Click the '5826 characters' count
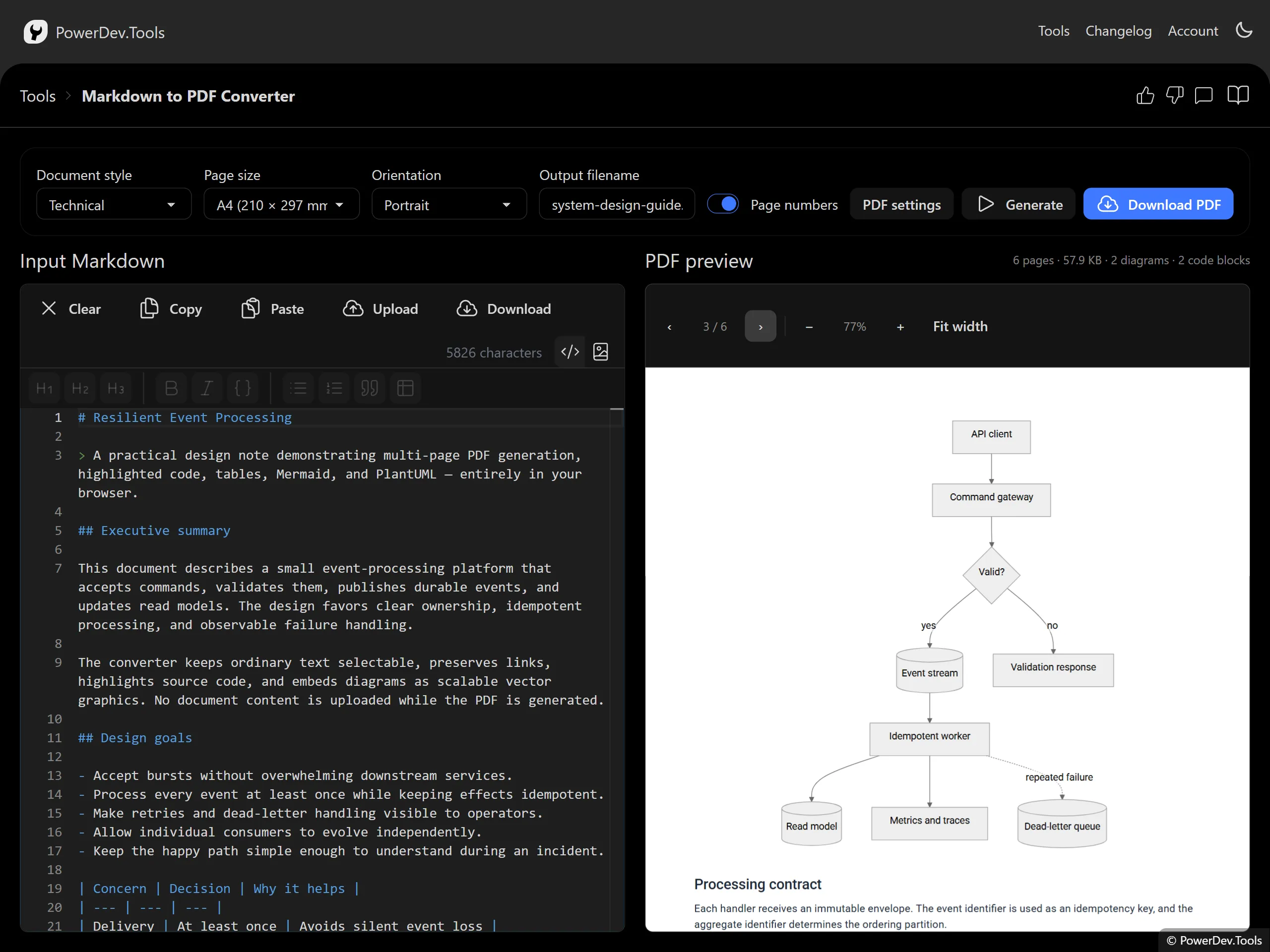 point(494,353)
